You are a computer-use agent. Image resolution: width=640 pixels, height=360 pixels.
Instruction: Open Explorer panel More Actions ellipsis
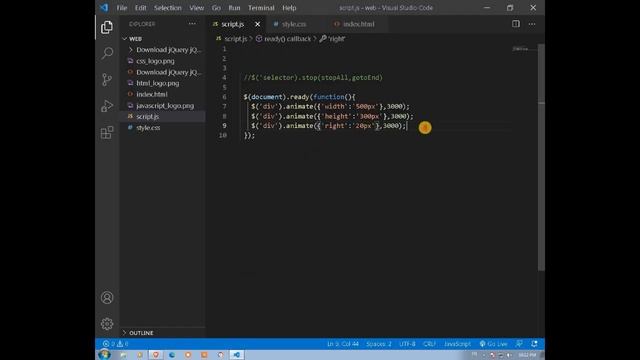click(x=192, y=24)
